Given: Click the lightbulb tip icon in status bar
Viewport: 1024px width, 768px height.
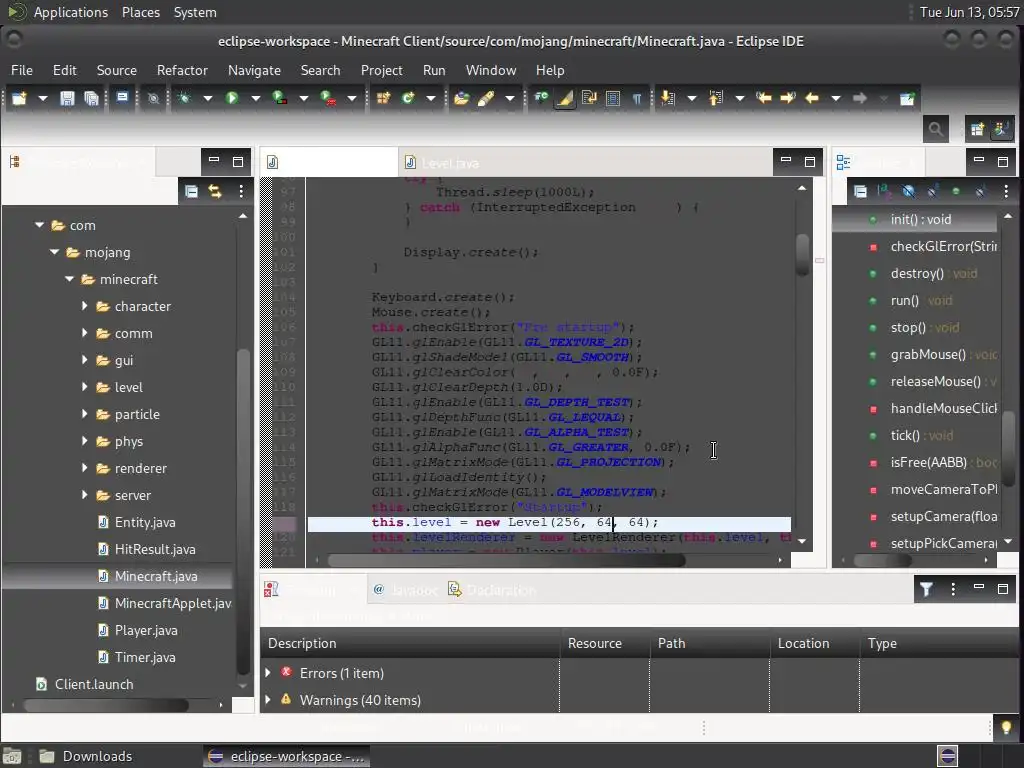Looking at the screenshot, I should pyautogui.click(x=1006, y=728).
